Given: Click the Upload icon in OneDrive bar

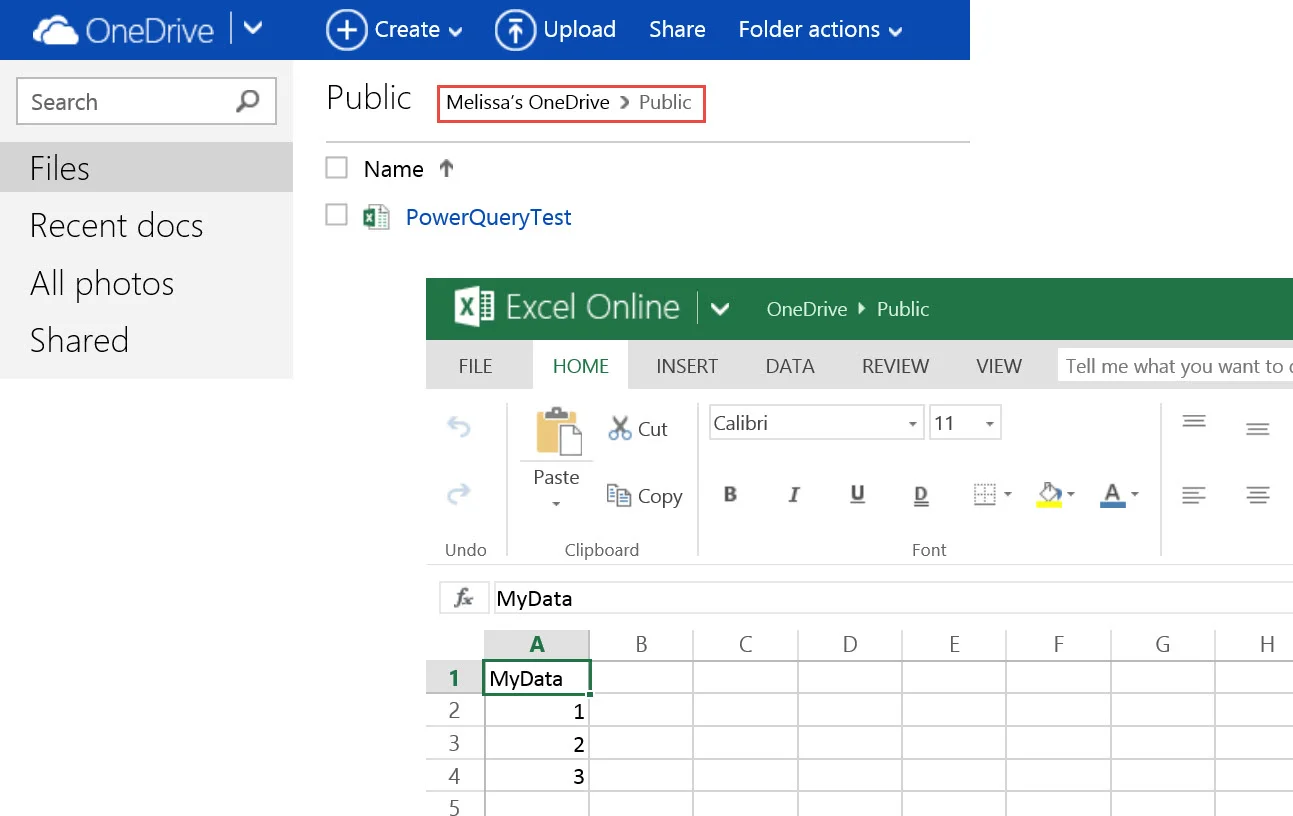Looking at the screenshot, I should 515,30.
